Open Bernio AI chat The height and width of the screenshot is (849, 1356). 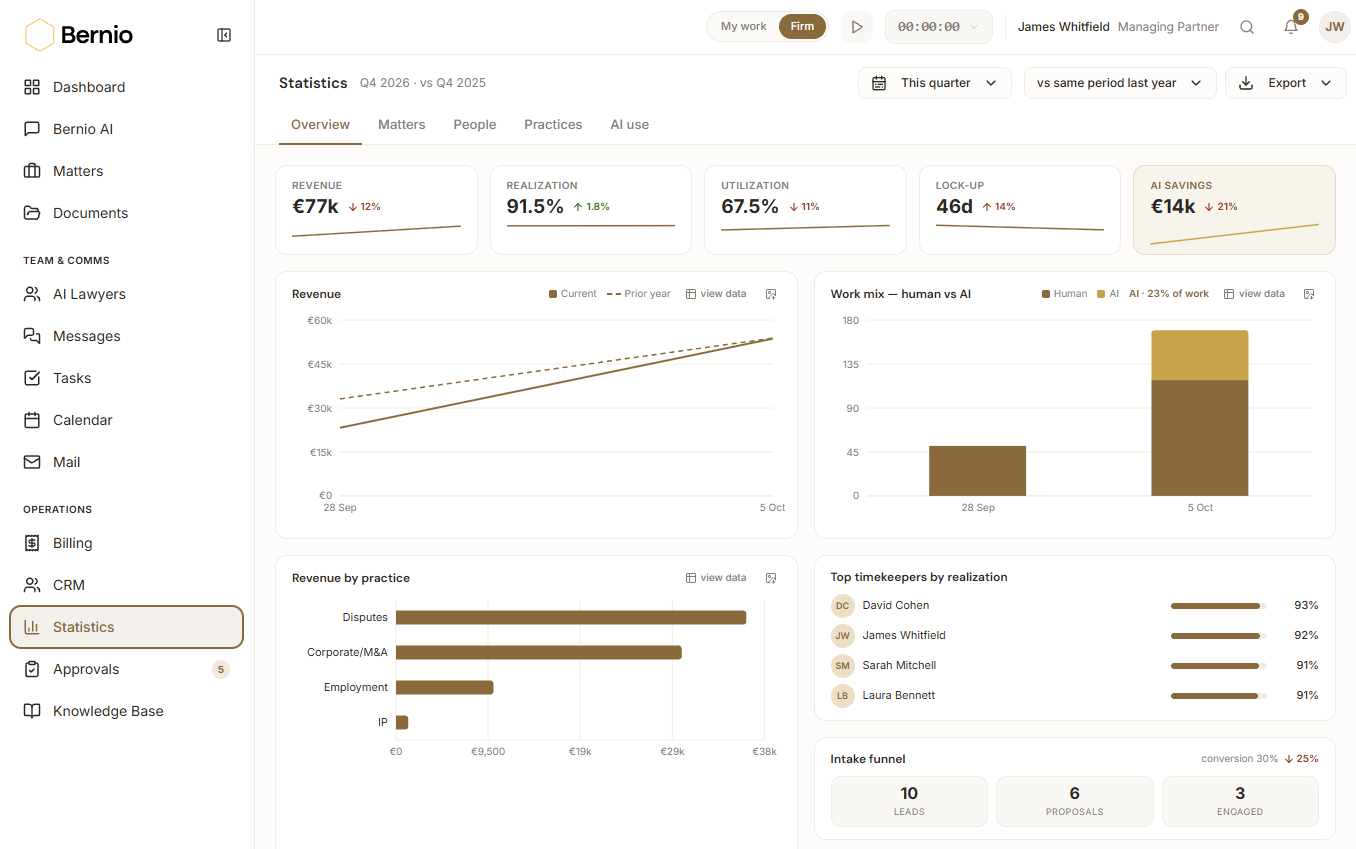127,129
